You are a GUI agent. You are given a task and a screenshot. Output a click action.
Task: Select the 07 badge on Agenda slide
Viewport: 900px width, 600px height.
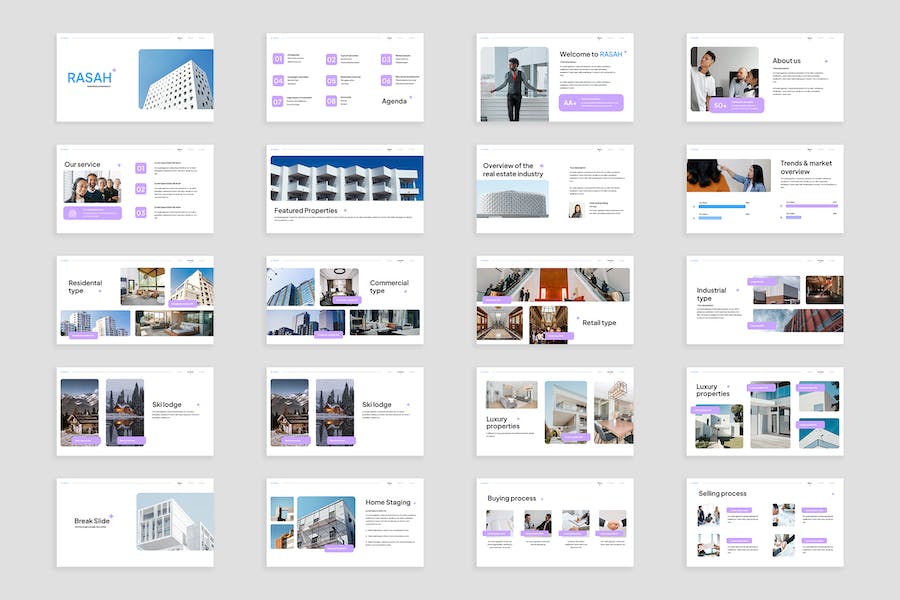277,101
